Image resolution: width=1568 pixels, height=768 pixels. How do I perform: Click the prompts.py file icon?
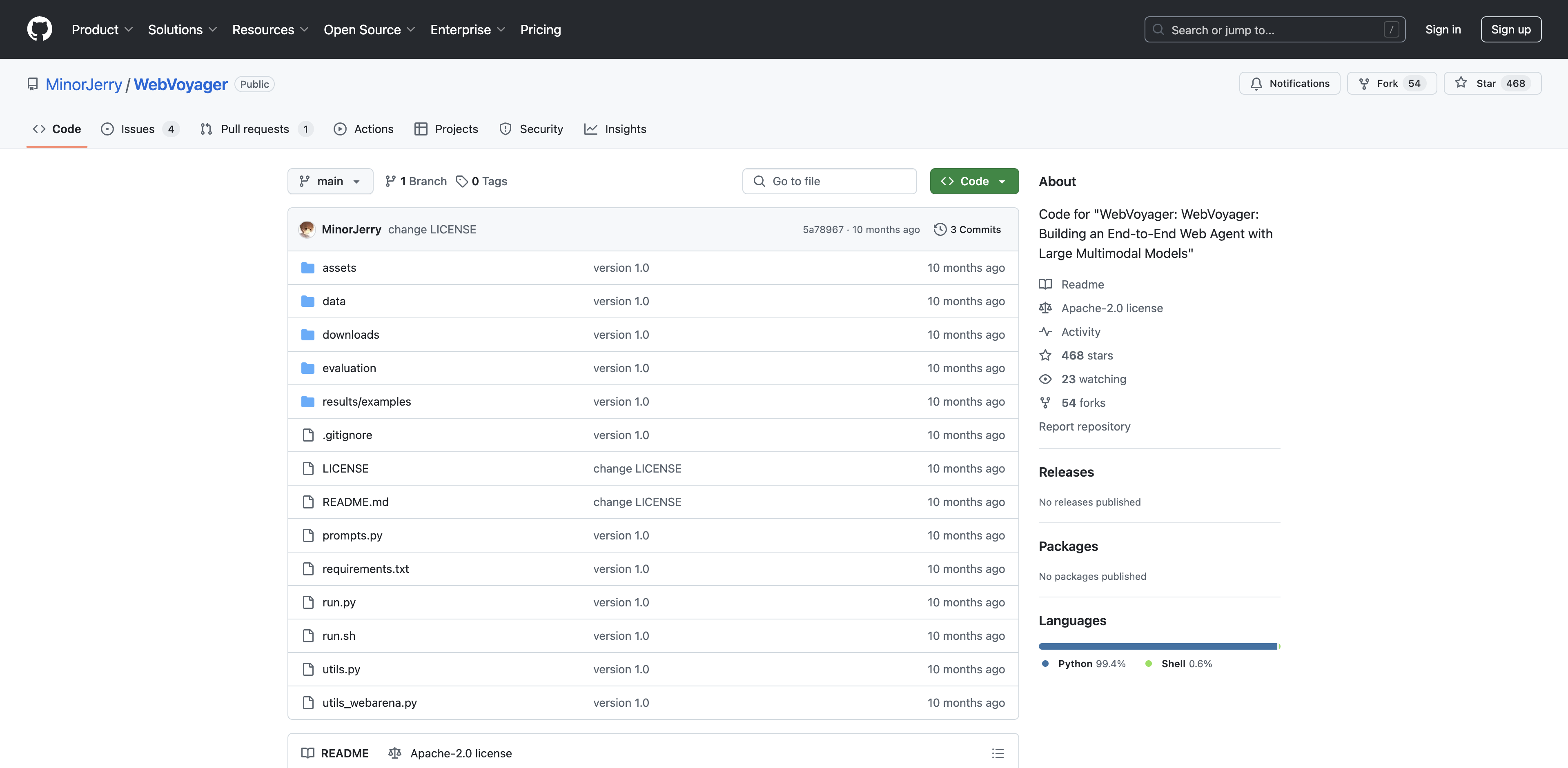point(308,535)
